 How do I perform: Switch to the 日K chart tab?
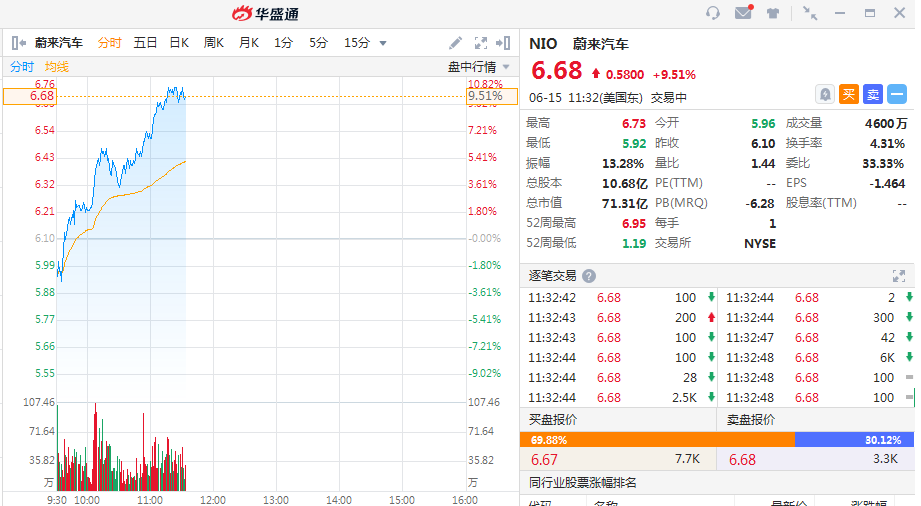click(x=179, y=43)
